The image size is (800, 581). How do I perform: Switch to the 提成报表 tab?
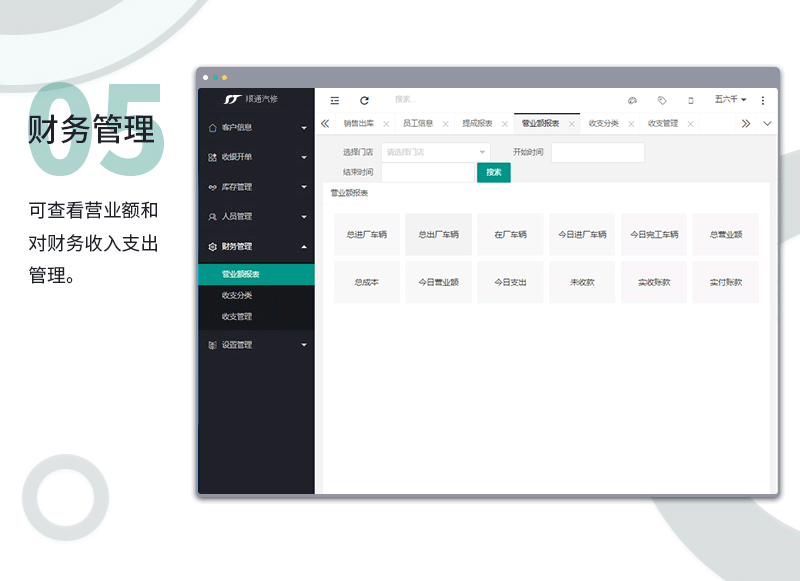[476, 124]
